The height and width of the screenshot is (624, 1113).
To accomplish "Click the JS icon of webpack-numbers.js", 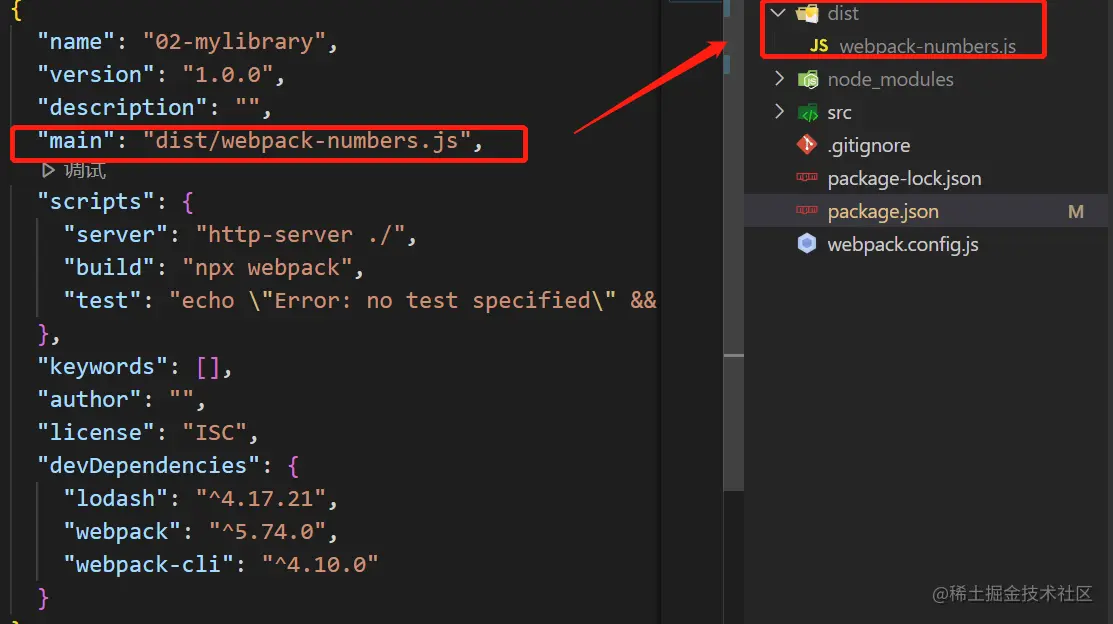I will tap(819, 45).
